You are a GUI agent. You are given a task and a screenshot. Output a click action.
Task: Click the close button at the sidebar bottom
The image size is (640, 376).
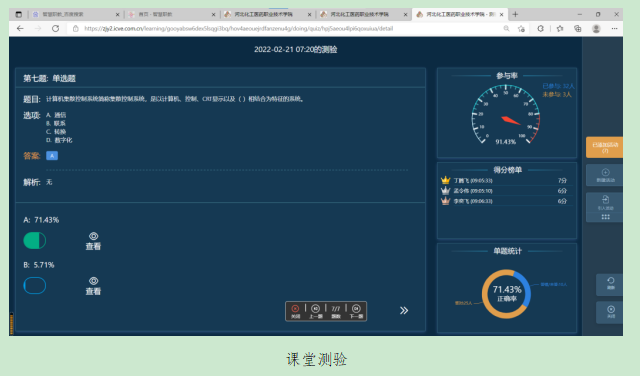tap(610, 312)
